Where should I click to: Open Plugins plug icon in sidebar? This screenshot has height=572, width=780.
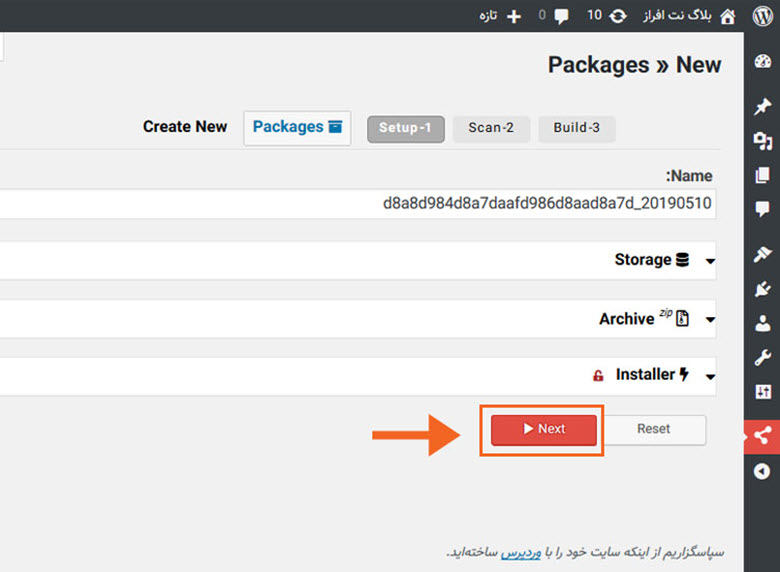(763, 289)
